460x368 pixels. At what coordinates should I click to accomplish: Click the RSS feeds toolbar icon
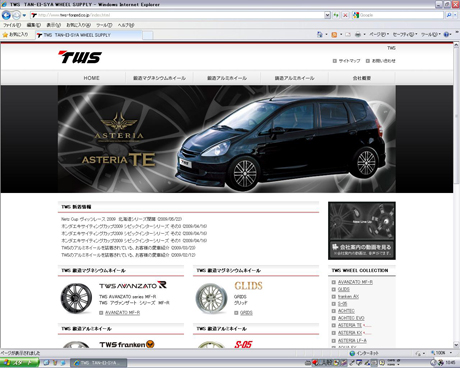click(334, 34)
